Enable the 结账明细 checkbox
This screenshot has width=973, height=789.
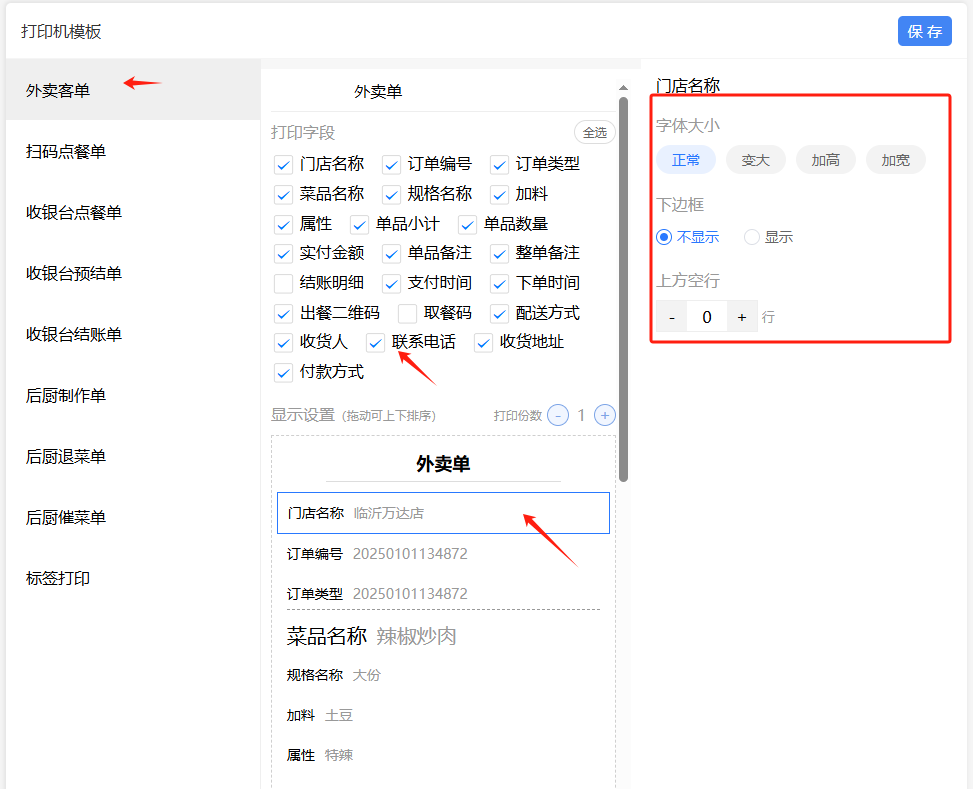click(284, 283)
